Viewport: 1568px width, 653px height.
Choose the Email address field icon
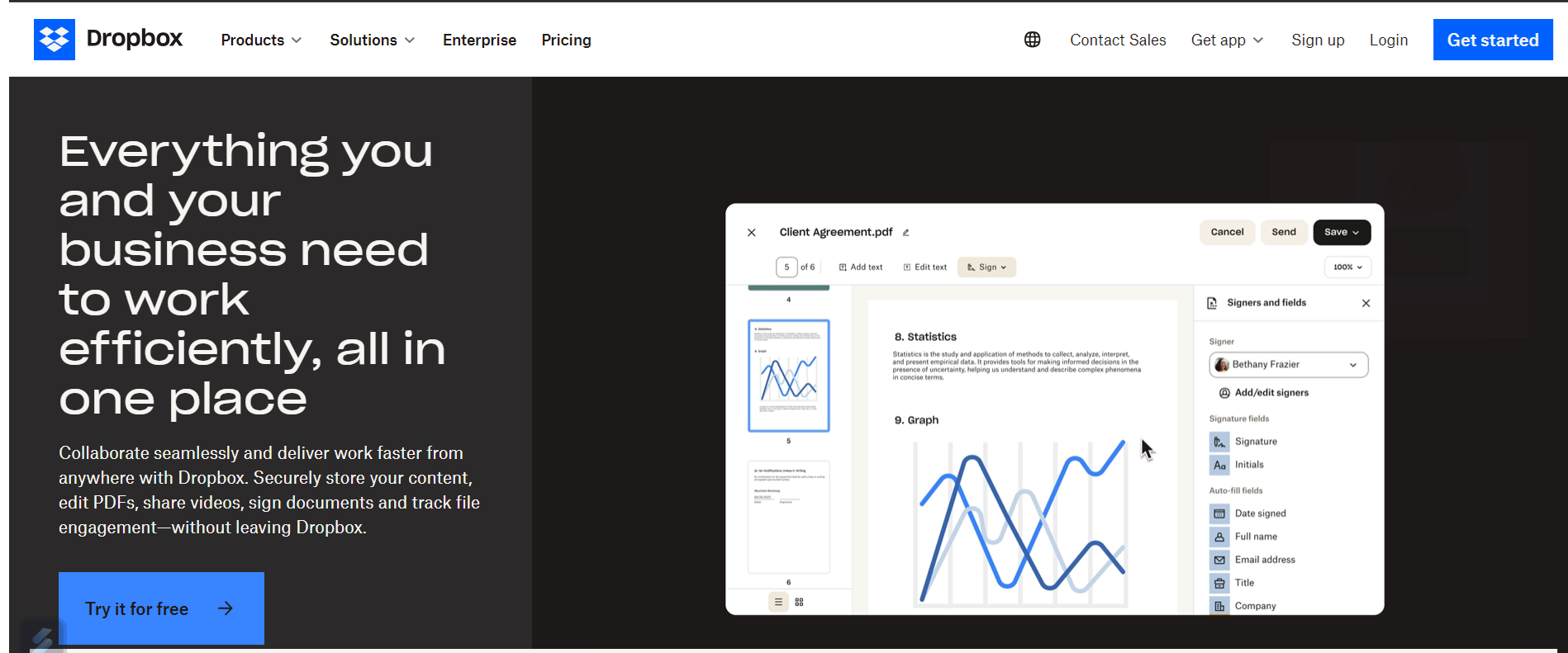(x=1219, y=560)
